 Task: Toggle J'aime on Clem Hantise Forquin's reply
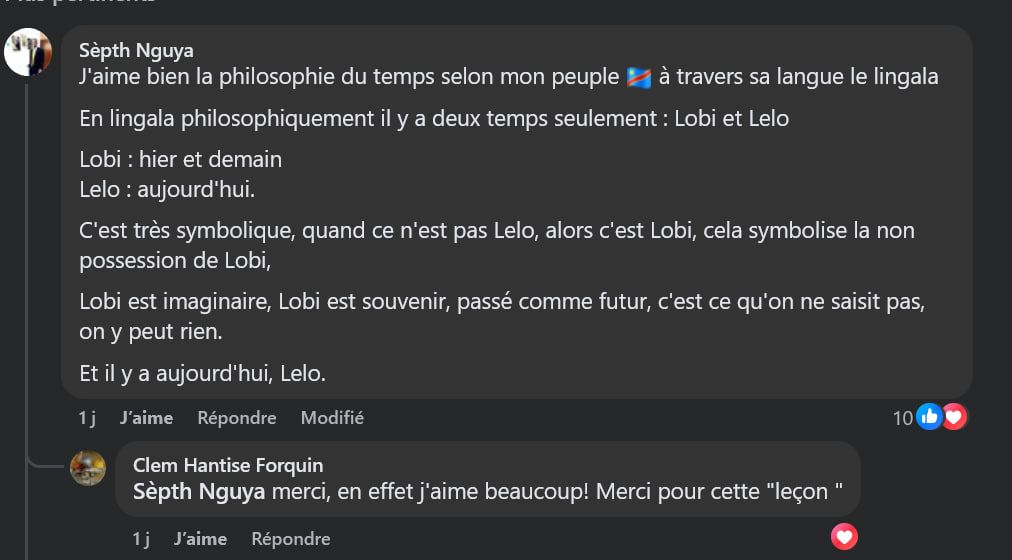200,539
